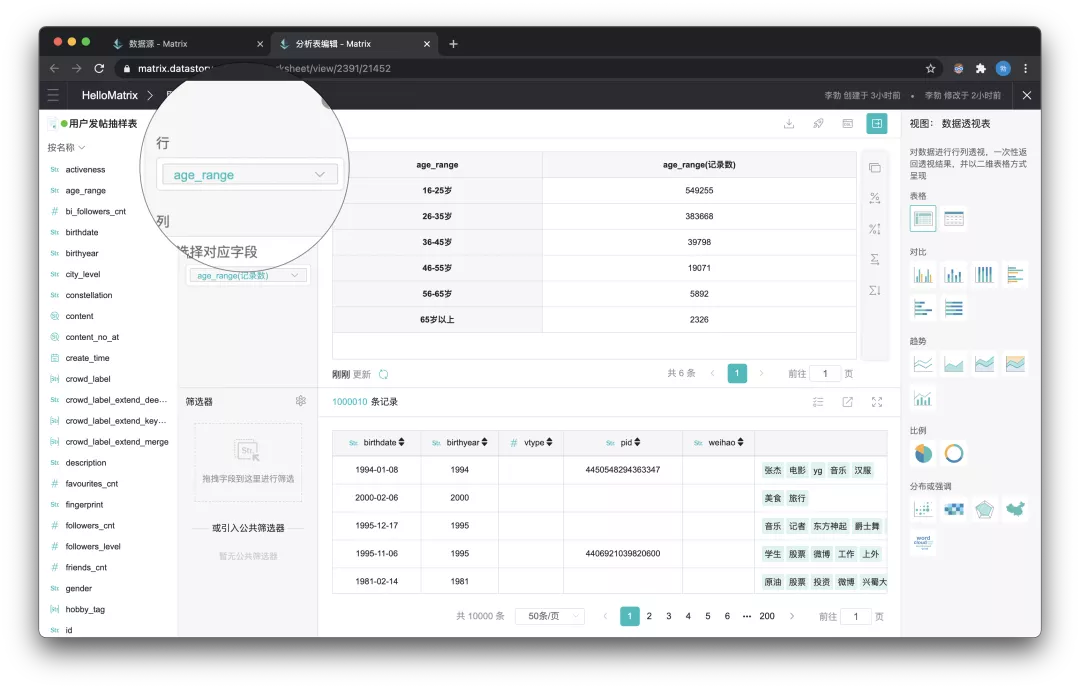This screenshot has height=689, width=1080.
Task: Toggle column percentage icon
Action: (875, 229)
